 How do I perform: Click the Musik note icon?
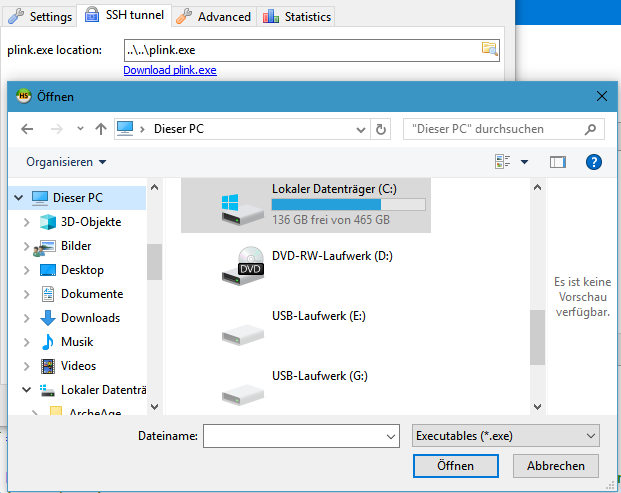coord(48,342)
